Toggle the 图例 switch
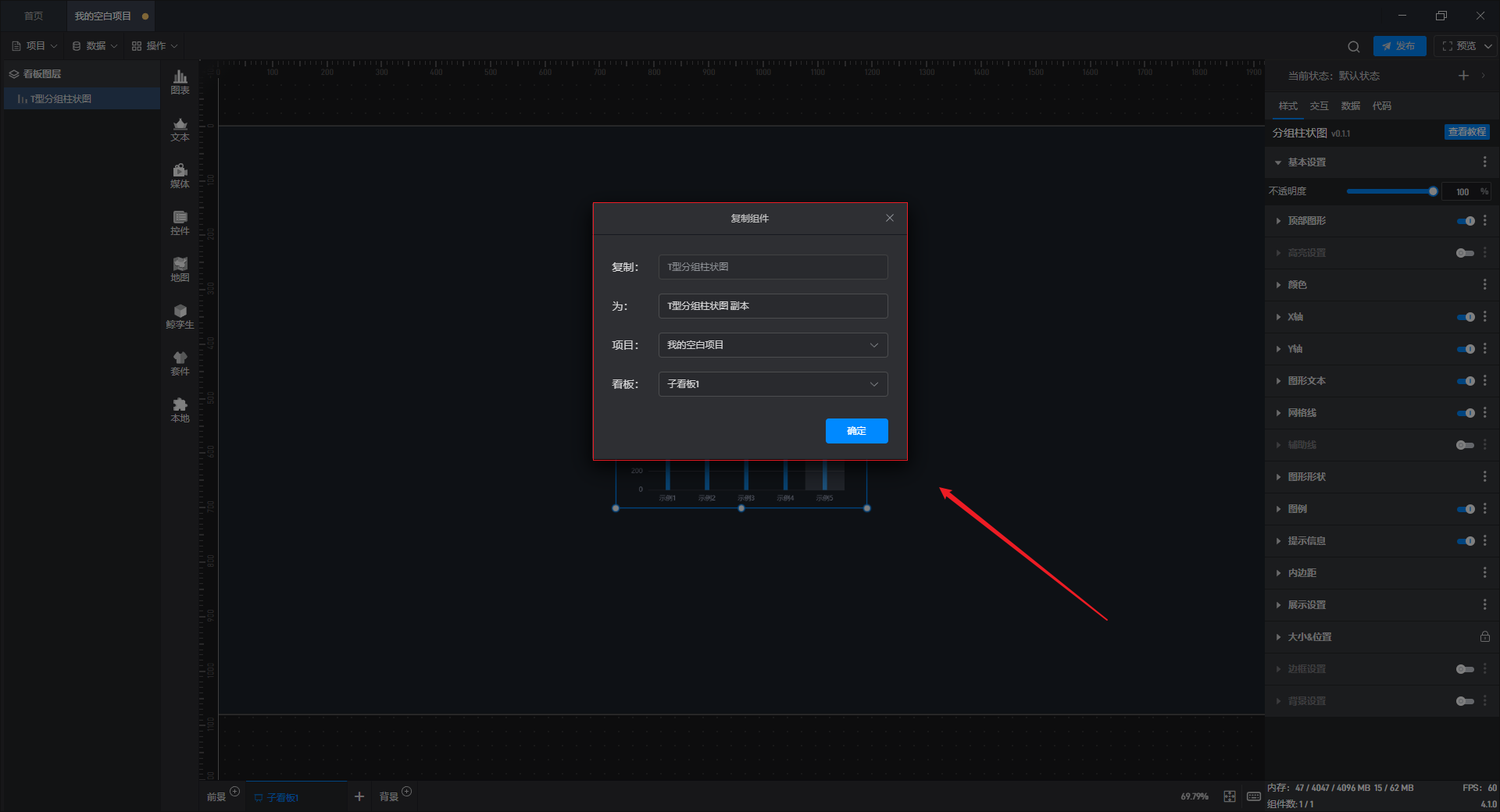The width and height of the screenshot is (1500, 812). [1466, 509]
